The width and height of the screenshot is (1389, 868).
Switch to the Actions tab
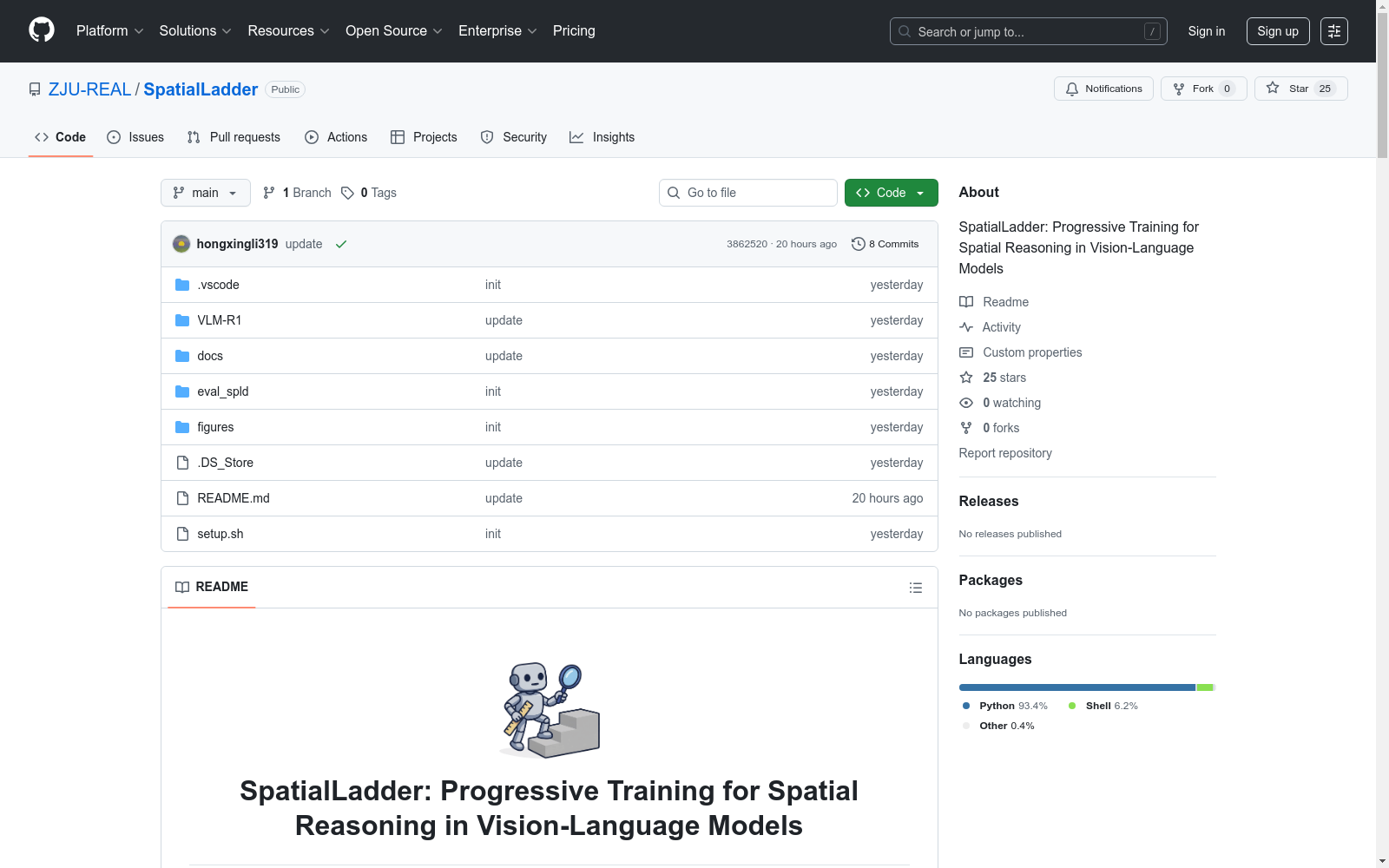[x=336, y=137]
